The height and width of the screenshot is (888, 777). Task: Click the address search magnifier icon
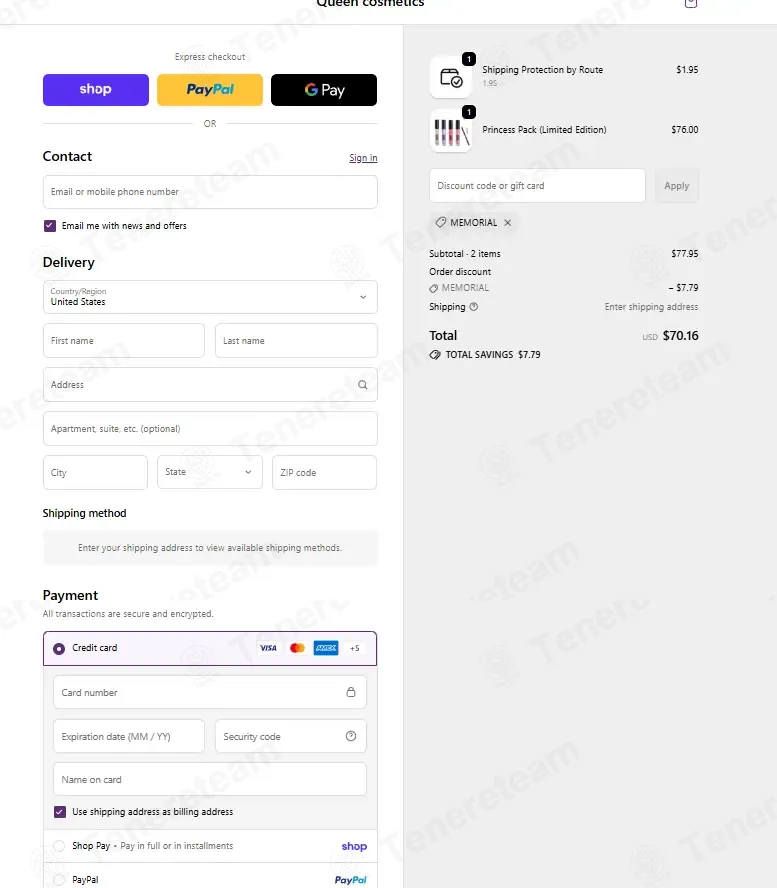click(x=362, y=385)
